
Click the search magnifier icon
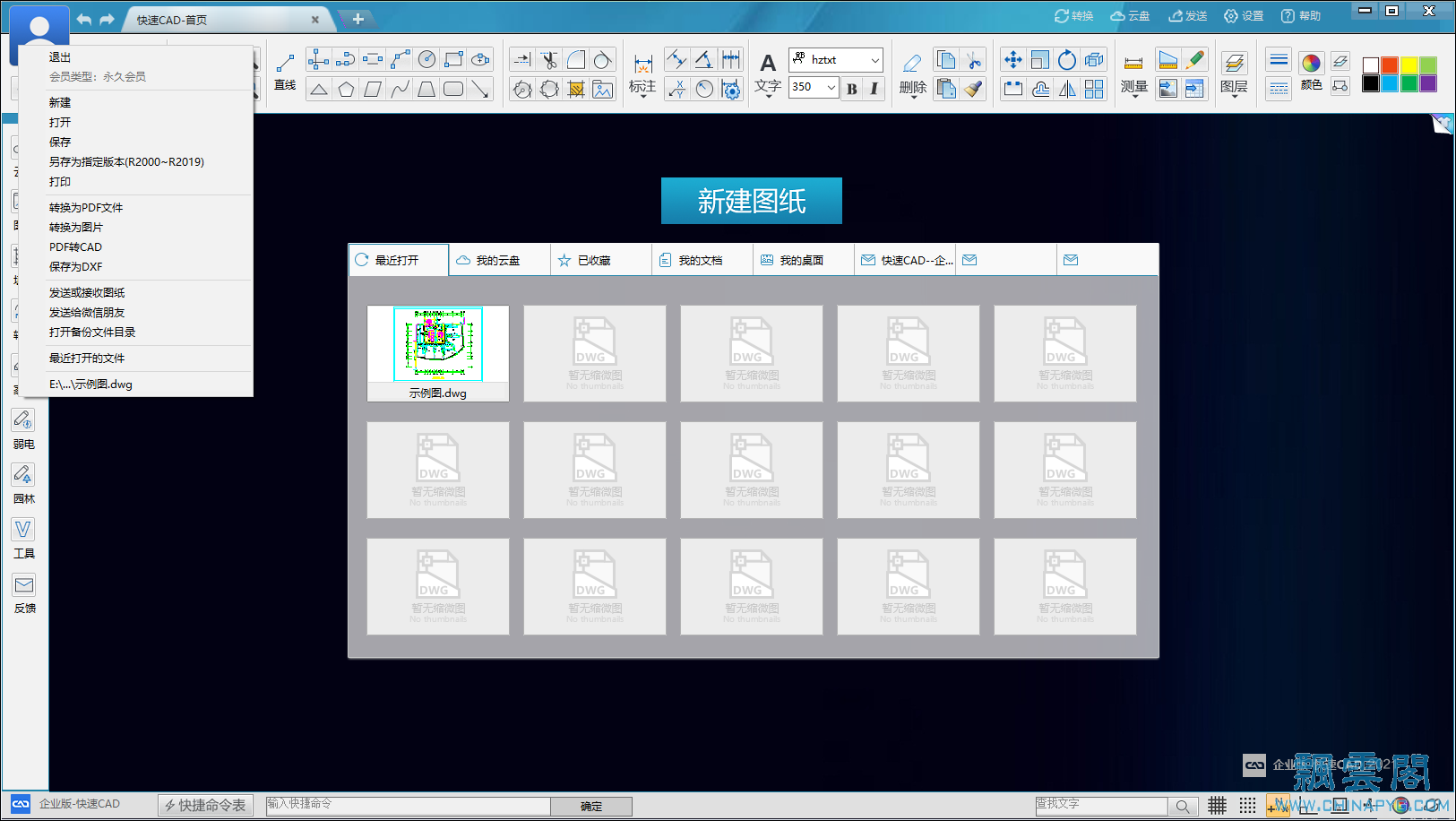[1183, 806]
